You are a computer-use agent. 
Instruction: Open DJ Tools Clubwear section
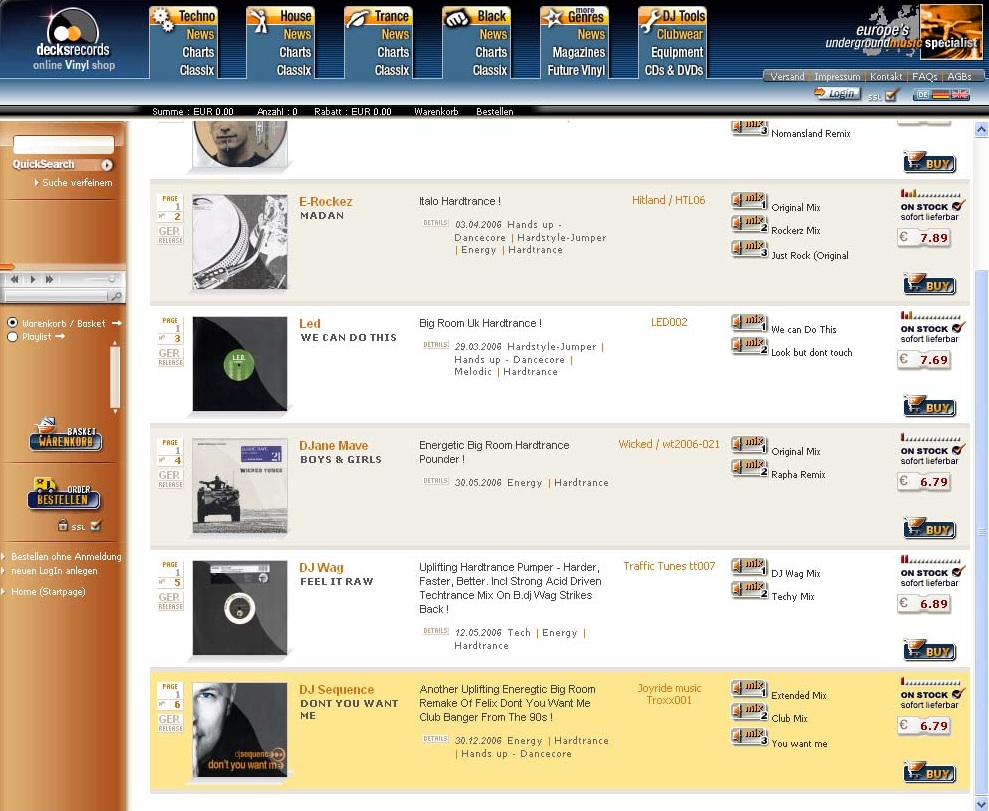click(680, 34)
